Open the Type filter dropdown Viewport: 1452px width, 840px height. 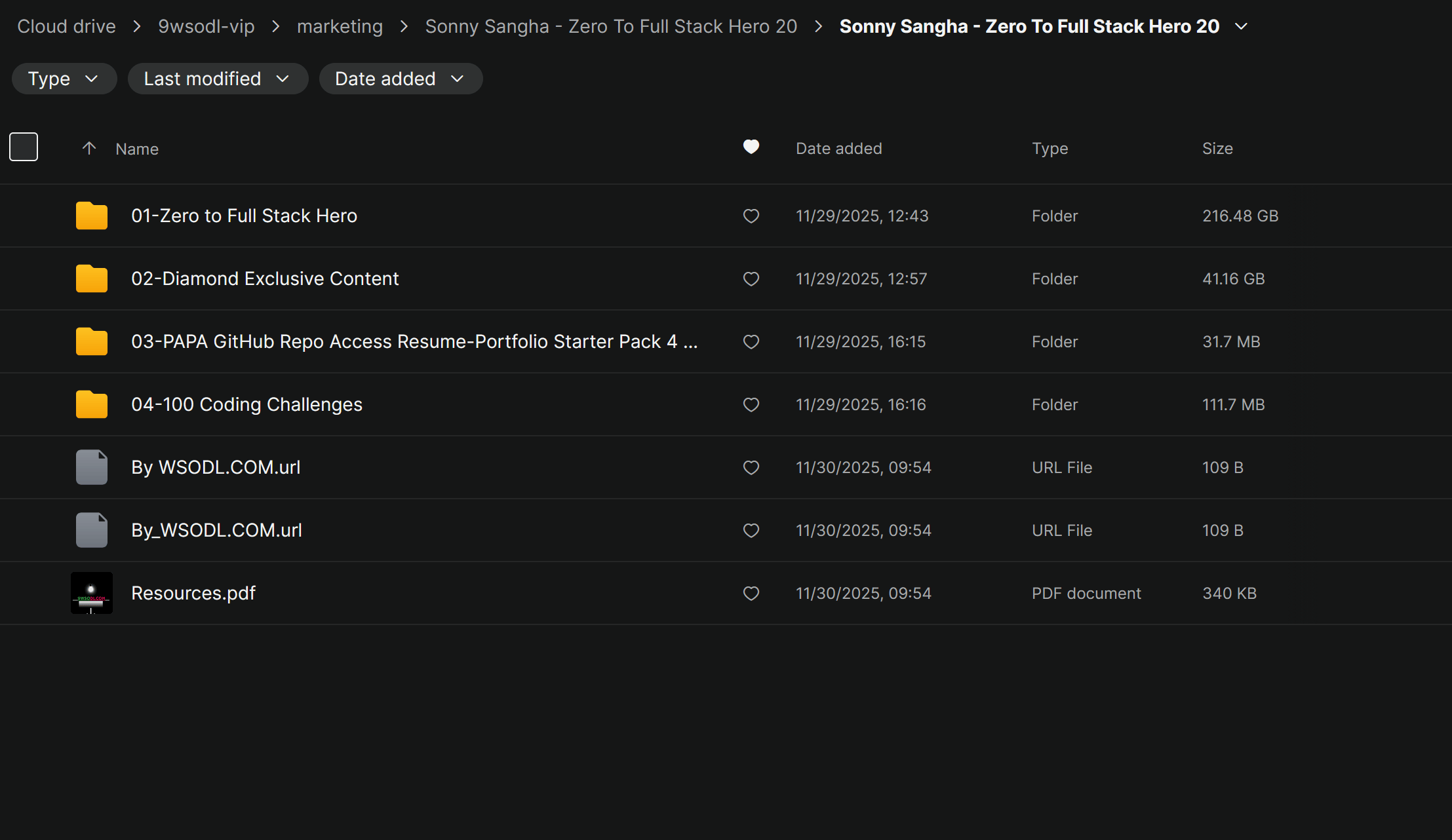(64, 79)
